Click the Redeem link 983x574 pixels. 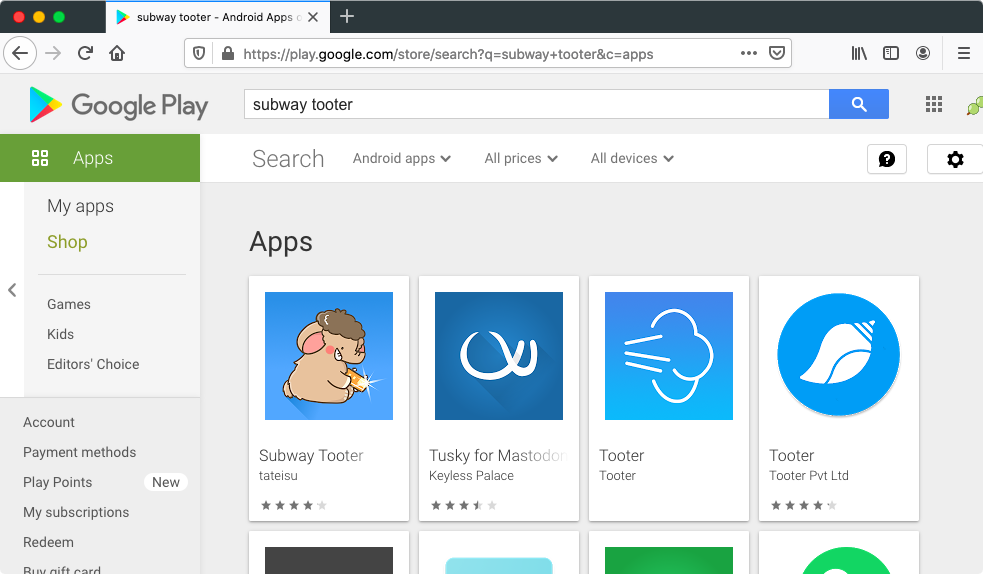(48, 543)
